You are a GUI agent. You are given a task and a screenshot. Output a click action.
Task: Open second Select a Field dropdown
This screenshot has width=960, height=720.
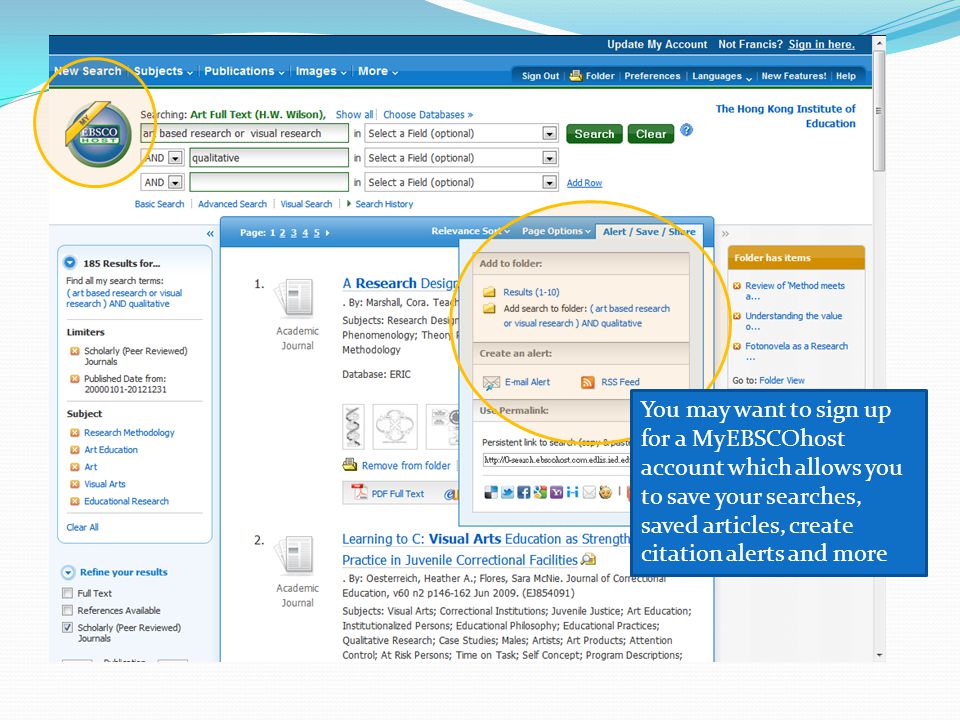[549, 158]
